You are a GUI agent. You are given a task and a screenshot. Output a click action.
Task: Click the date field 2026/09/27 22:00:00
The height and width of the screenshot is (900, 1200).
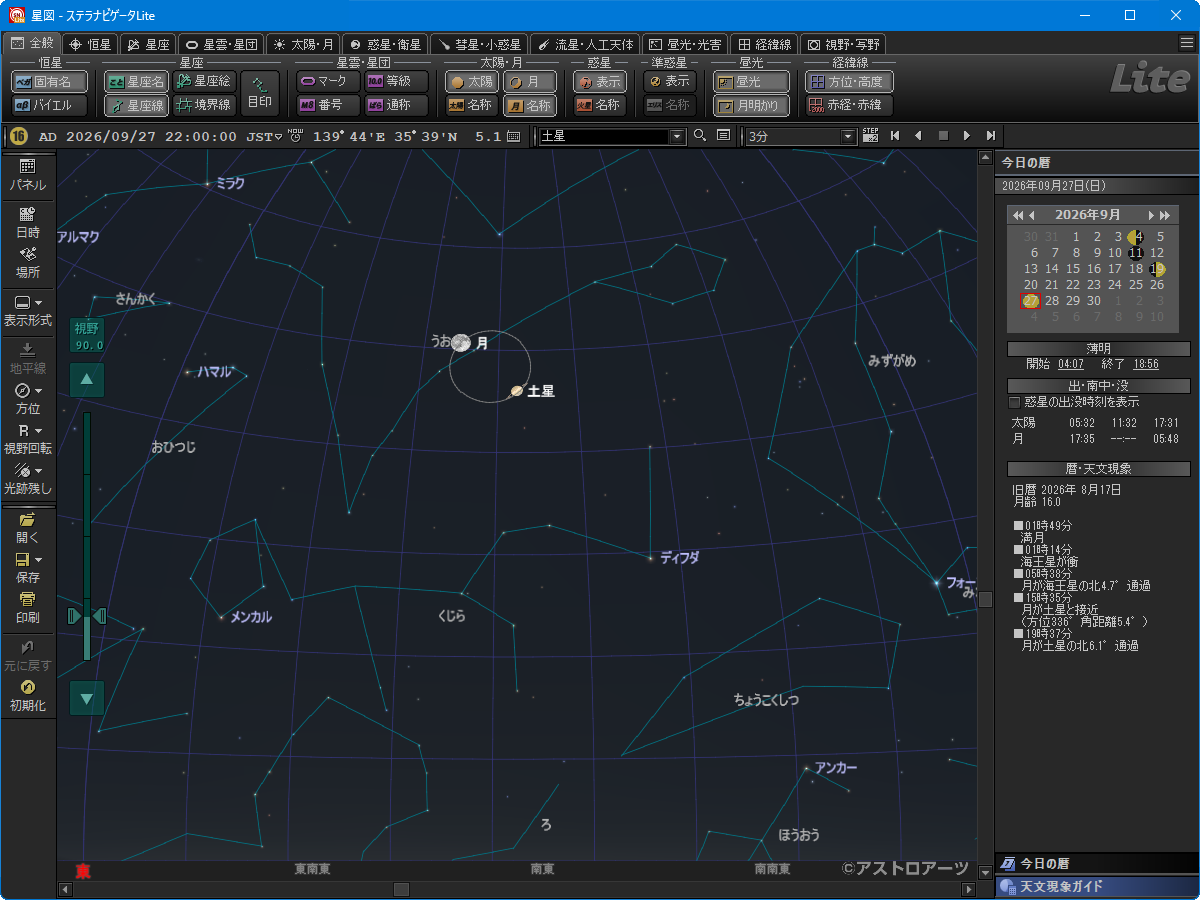[151, 137]
